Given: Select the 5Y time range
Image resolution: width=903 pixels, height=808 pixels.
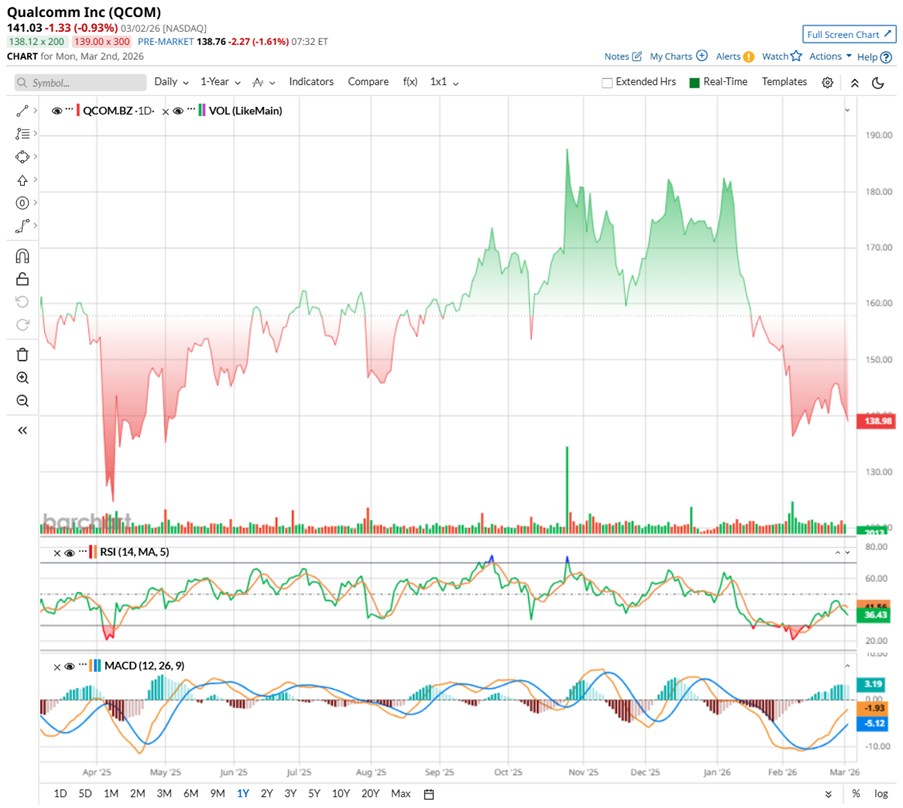Looking at the screenshot, I should tap(314, 794).
